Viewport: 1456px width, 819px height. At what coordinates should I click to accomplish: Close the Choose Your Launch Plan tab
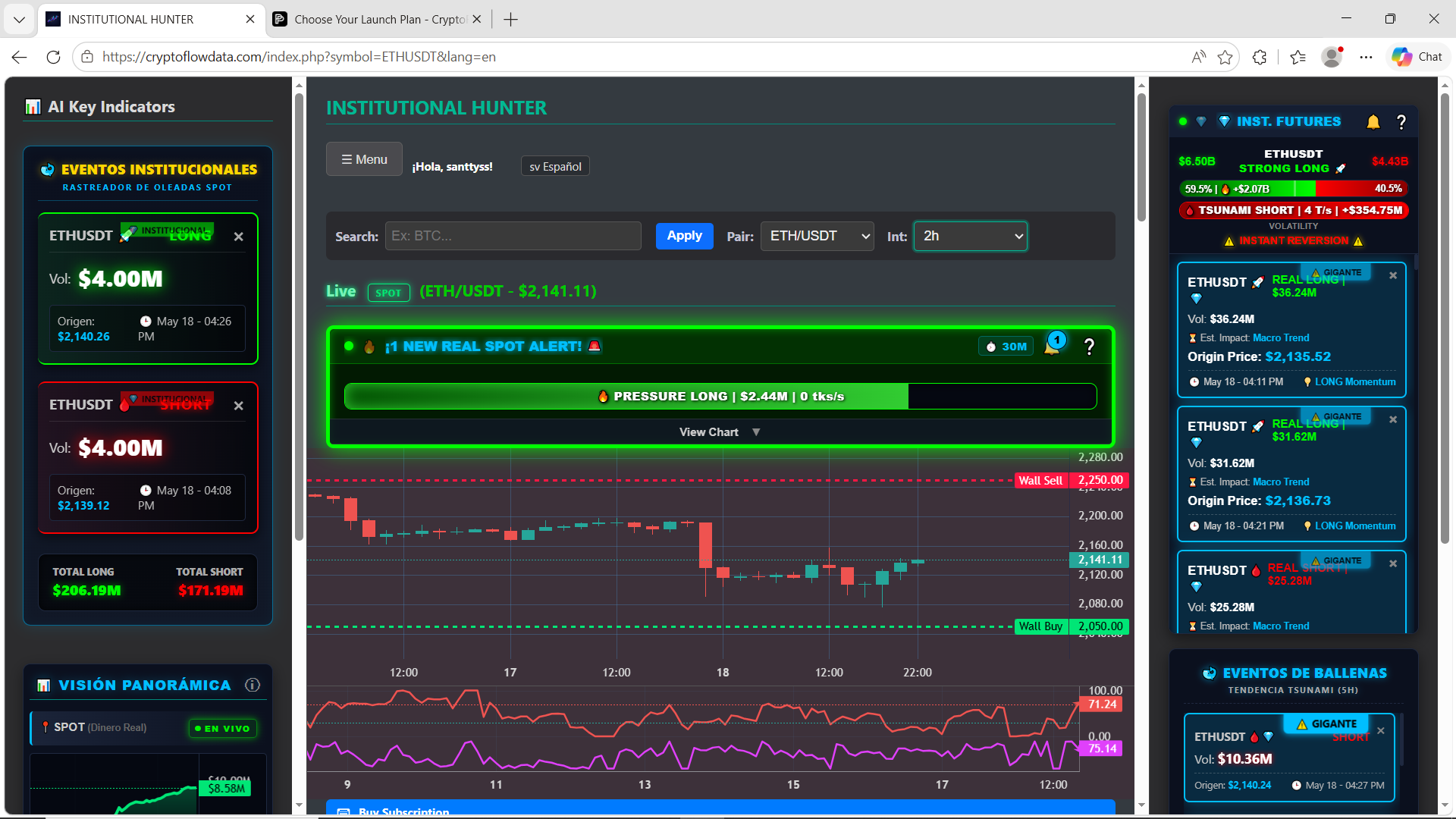pyautogui.click(x=476, y=19)
